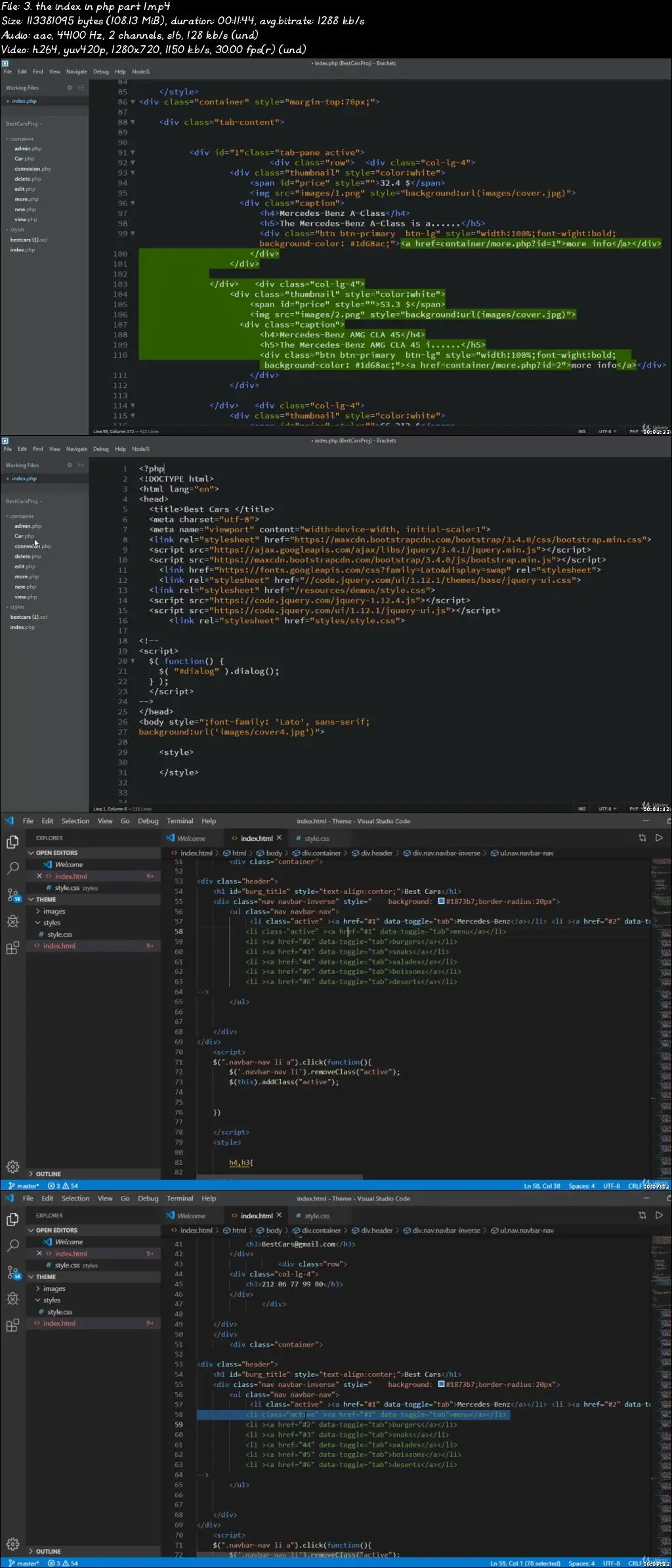Image resolution: width=672 pixels, height=1568 pixels.
Task: Open connexion.php in Brackets window showing line 85
Action: 32,169
